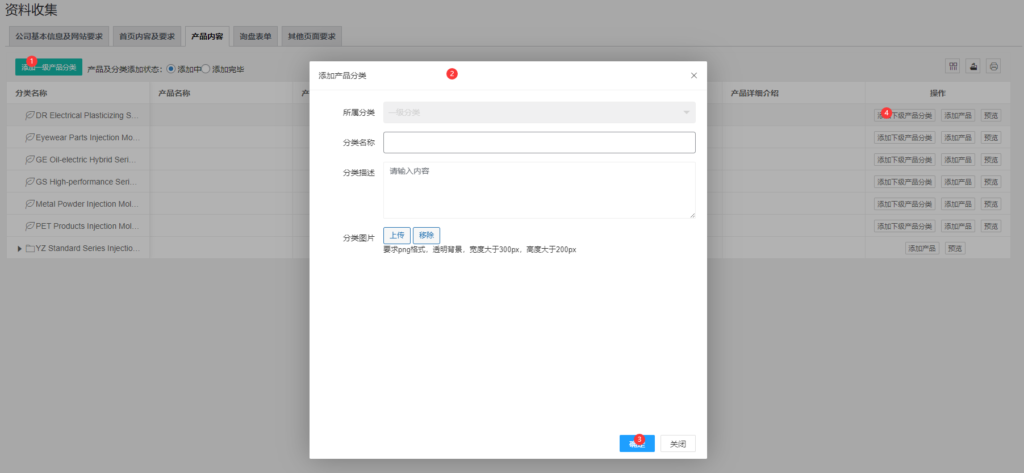Select the 添加中 radio button
Image resolution: width=1024 pixels, height=473 pixels.
171,69
